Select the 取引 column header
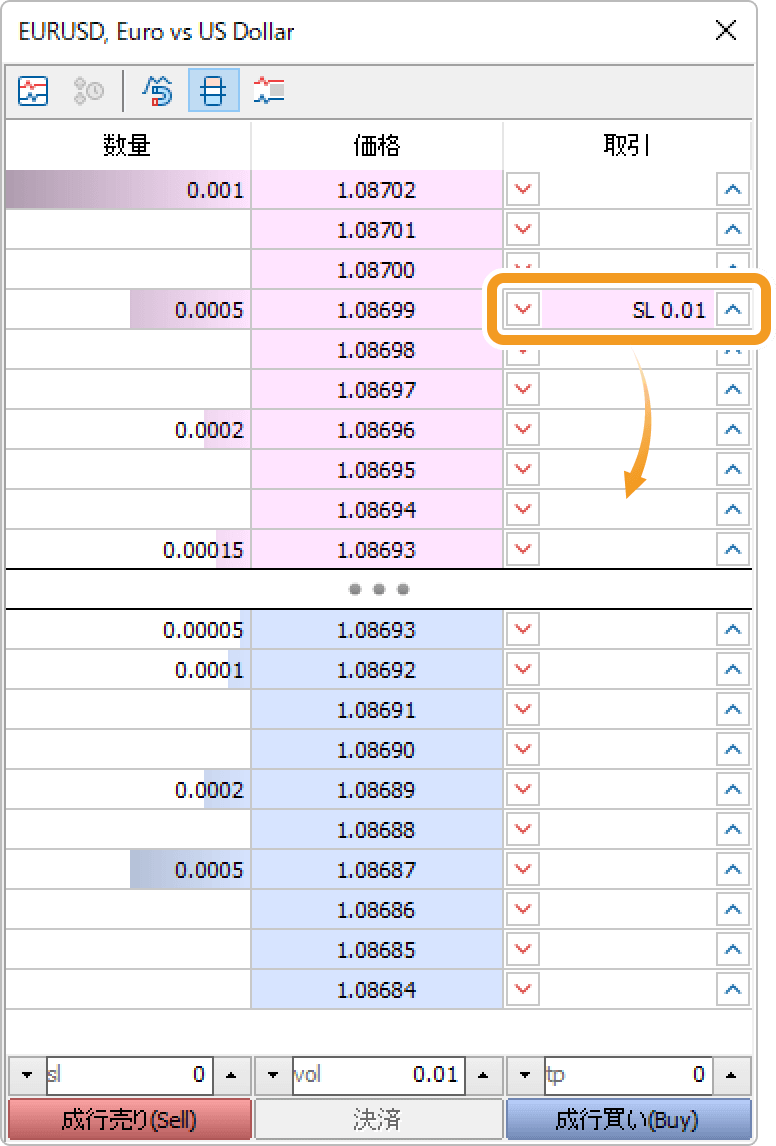The height and width of the screenshot is (1146, 776). tap(627, 145)
